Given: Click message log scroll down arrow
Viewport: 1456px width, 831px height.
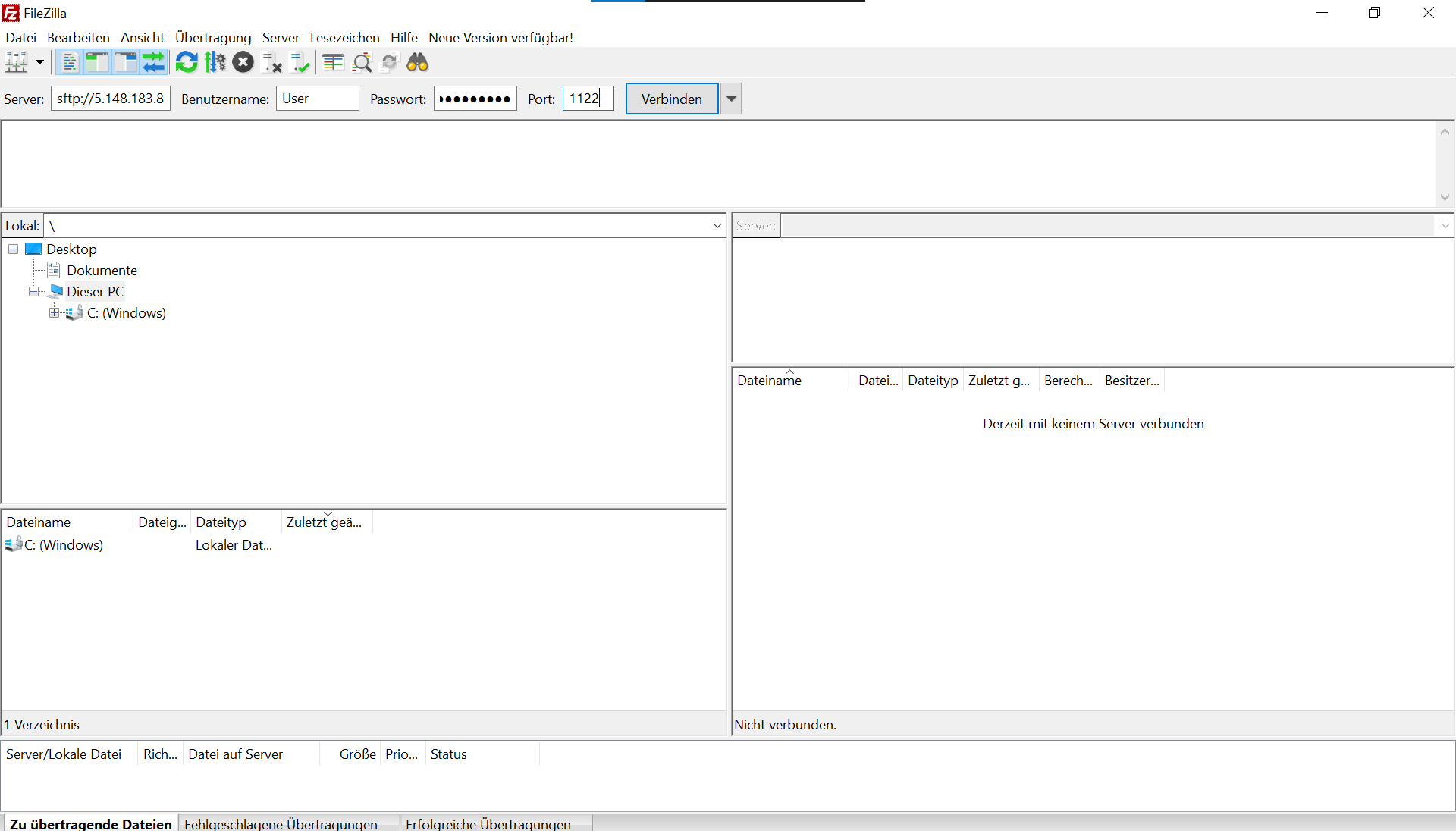Looking at the screenshot, I should point(1445,197).
